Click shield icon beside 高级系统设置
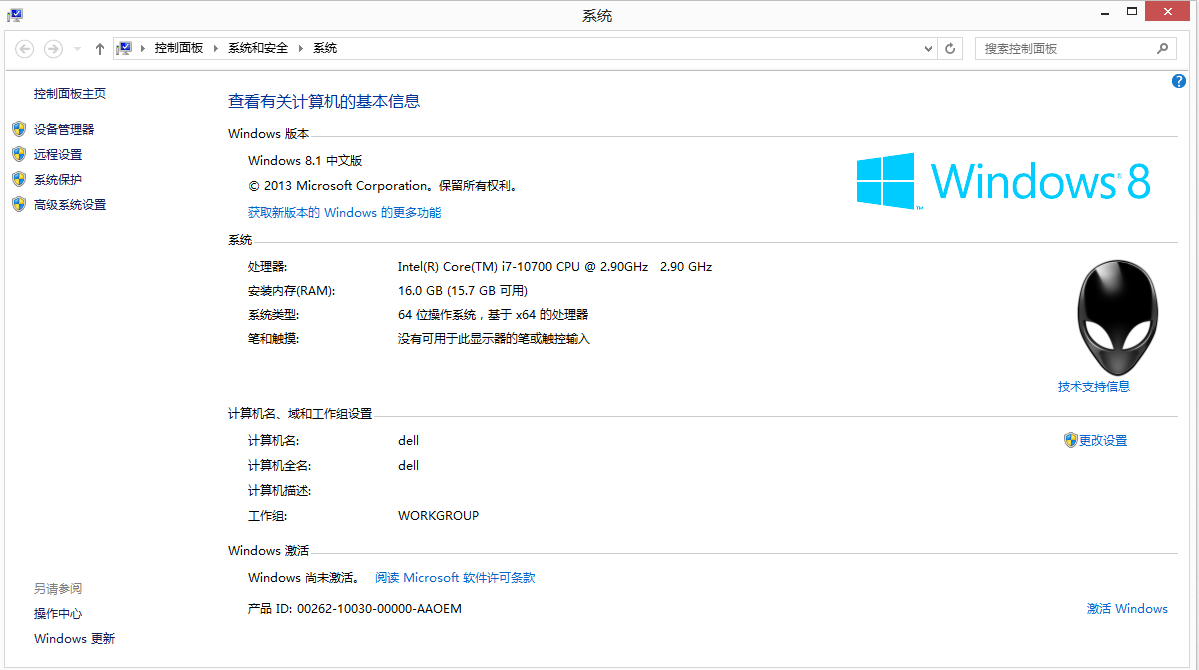 pos(19,205)
